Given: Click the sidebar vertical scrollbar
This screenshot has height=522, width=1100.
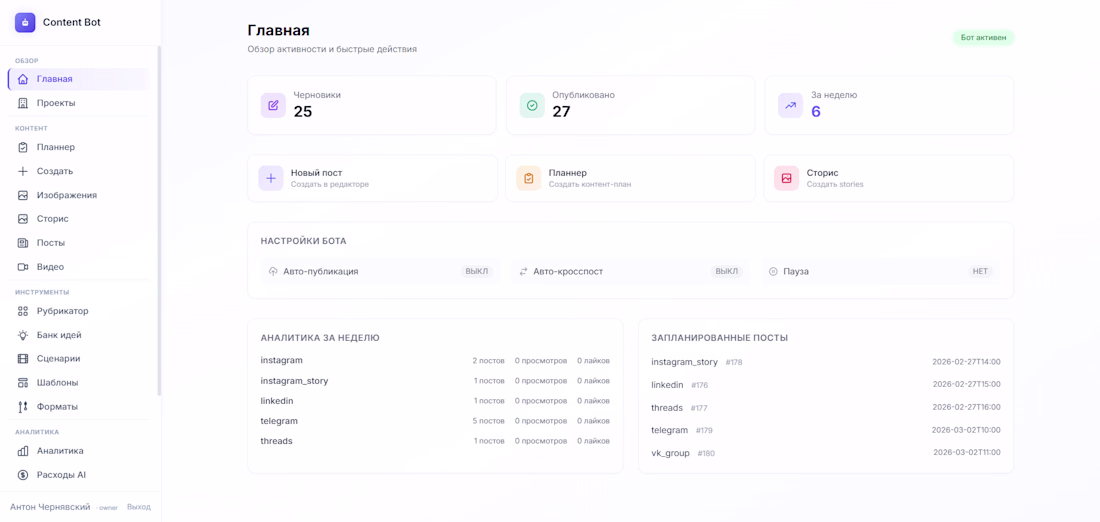Looking at the screenshot, I should click(159, 220).
